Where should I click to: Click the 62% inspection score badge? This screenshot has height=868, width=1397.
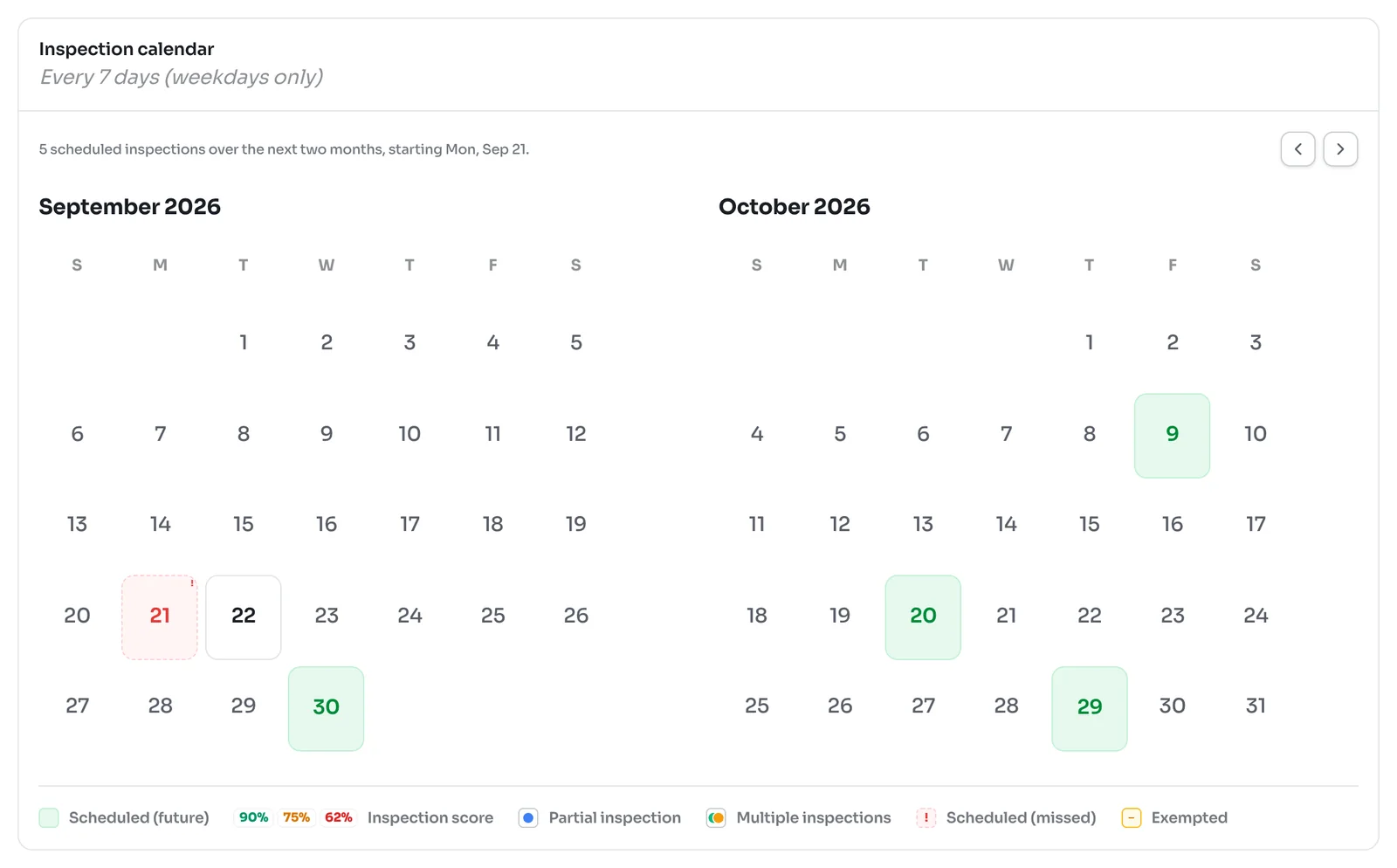click(339, 818)
